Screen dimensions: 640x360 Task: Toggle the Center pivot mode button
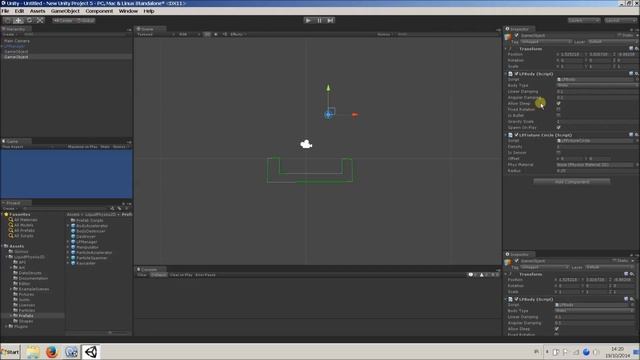pyautogui.click(x=63, y=20)
